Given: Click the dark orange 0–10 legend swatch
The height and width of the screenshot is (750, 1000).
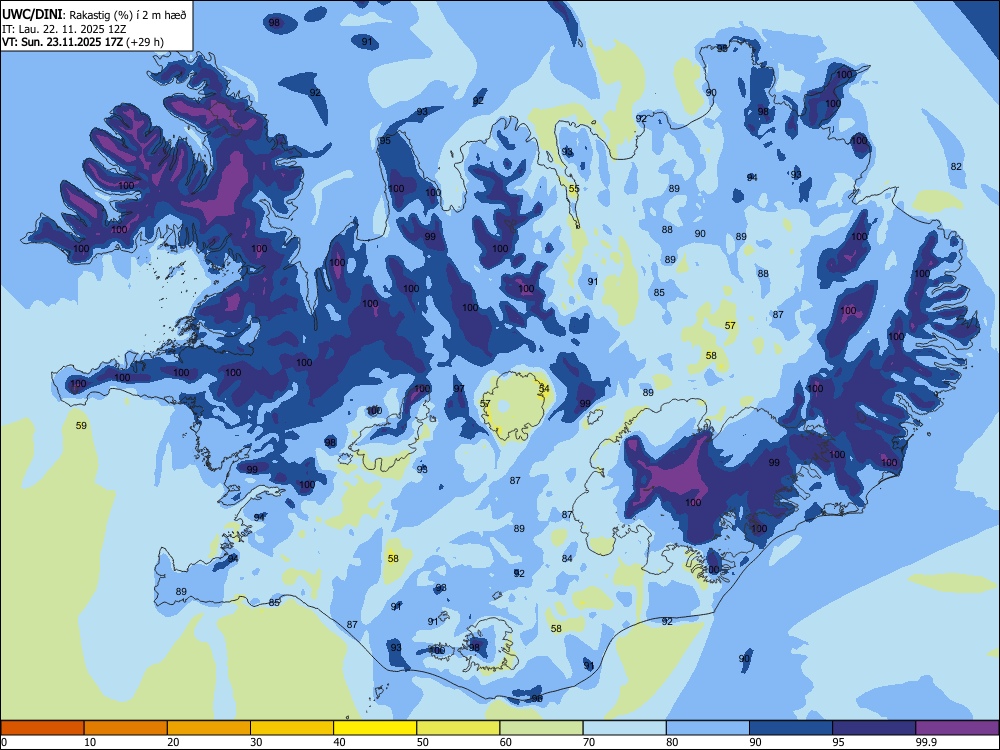Looking at the screenshot, I should 42,728.
